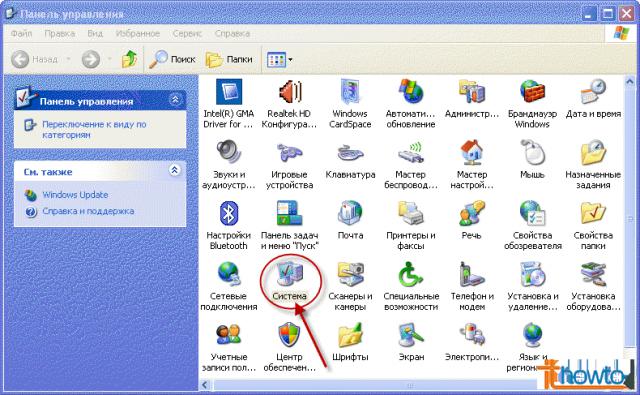Open the views dropdown button

click(280, 60)
